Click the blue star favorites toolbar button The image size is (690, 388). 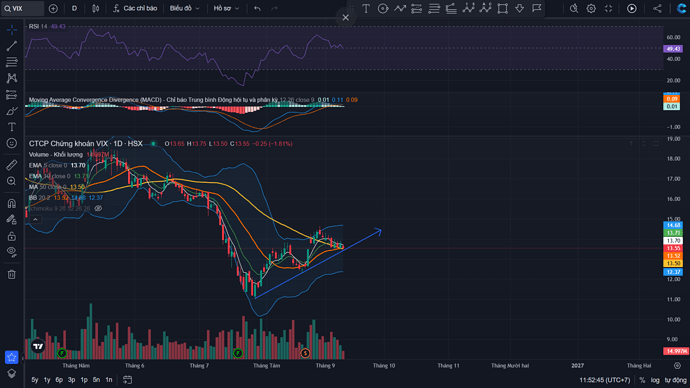(11, 357)
